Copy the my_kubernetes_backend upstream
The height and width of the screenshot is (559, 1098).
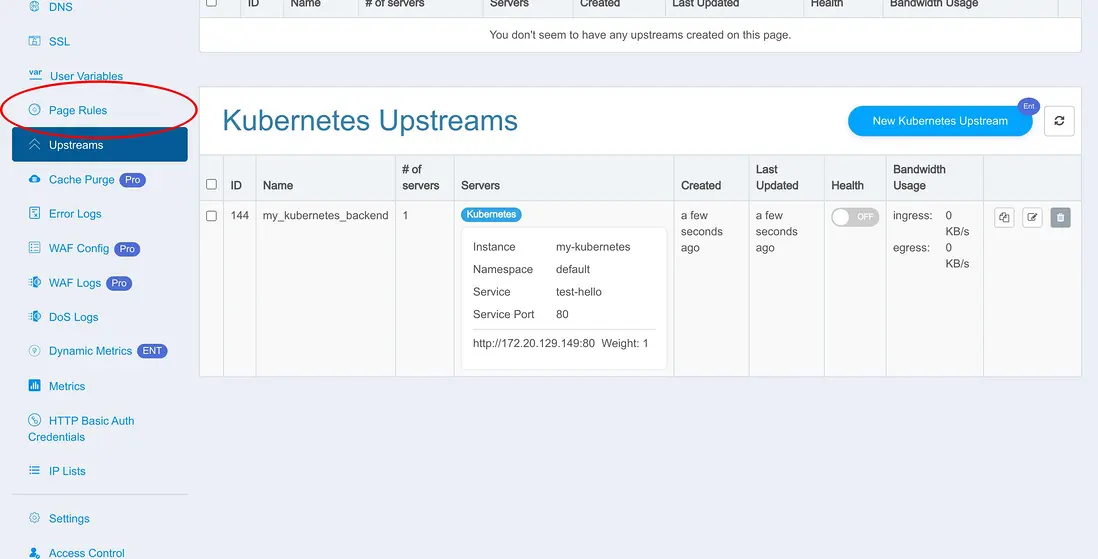pos(1004,217)
